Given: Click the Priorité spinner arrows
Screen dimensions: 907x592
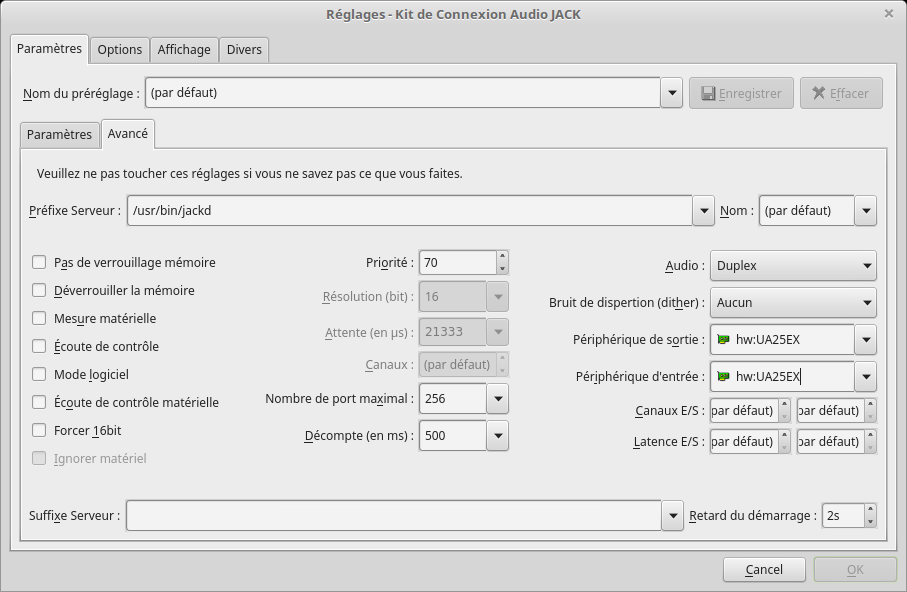Looking at the screenshot, I should [502, 263].
